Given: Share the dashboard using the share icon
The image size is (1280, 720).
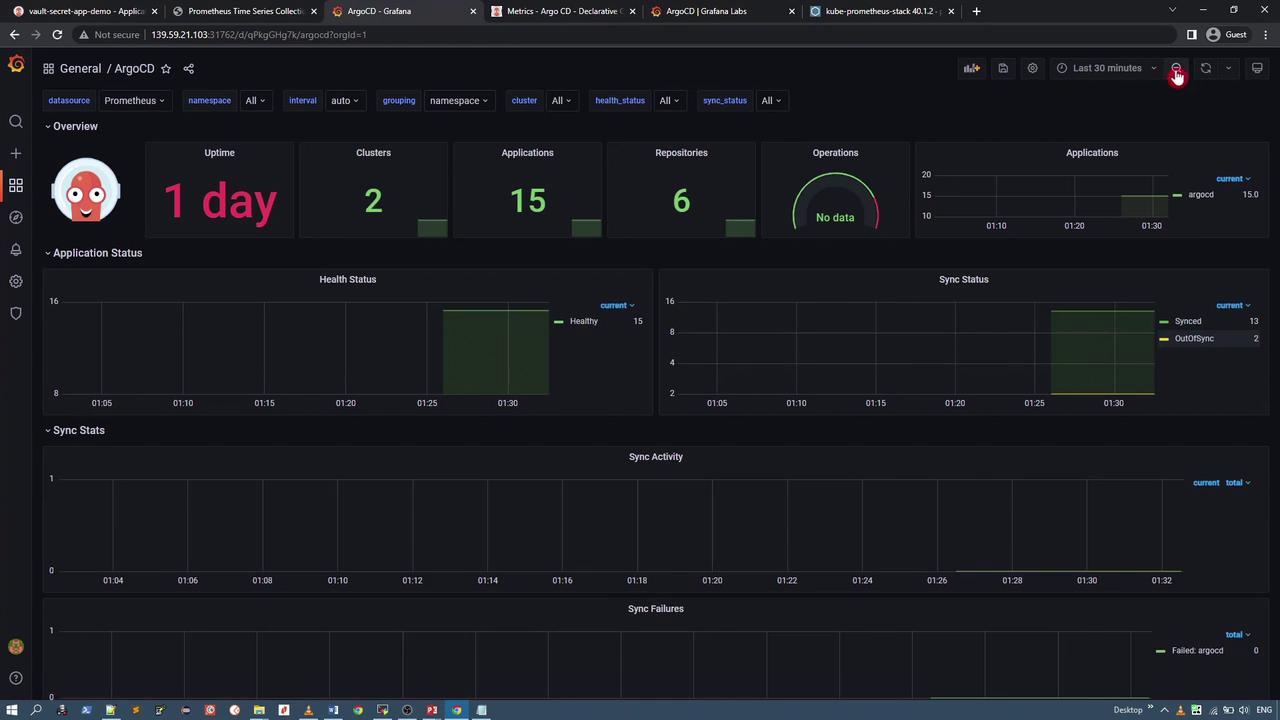Looking at the screenshot, I should tap(188, 69).
